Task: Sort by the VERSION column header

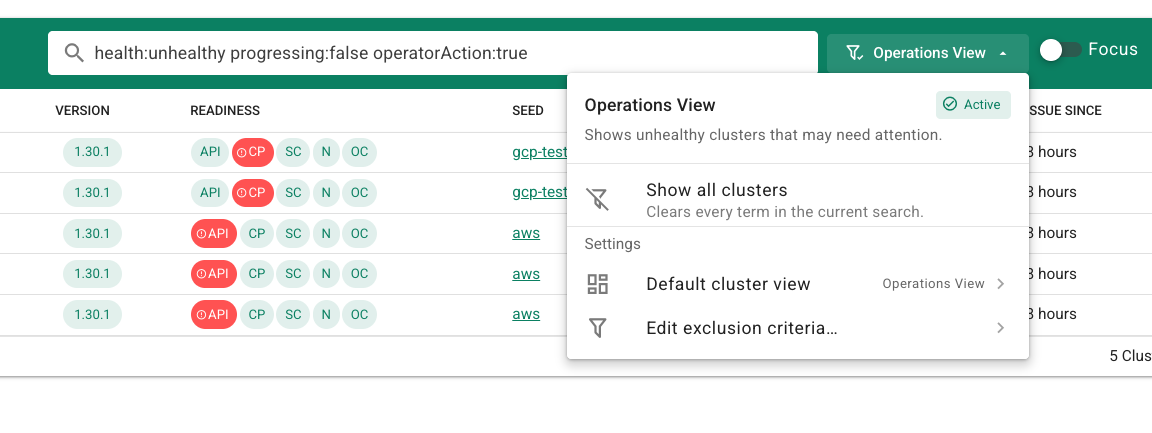Action: pos(82,111)
